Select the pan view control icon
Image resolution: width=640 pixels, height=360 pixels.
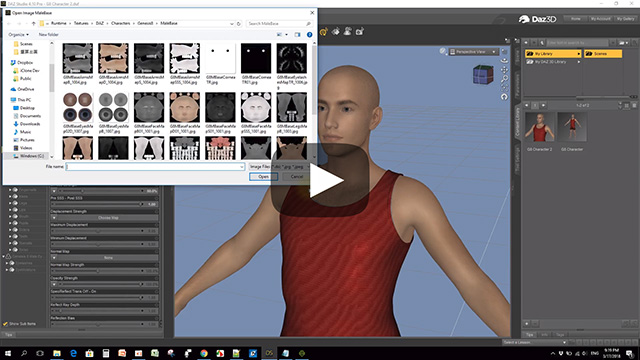(504, 69)
